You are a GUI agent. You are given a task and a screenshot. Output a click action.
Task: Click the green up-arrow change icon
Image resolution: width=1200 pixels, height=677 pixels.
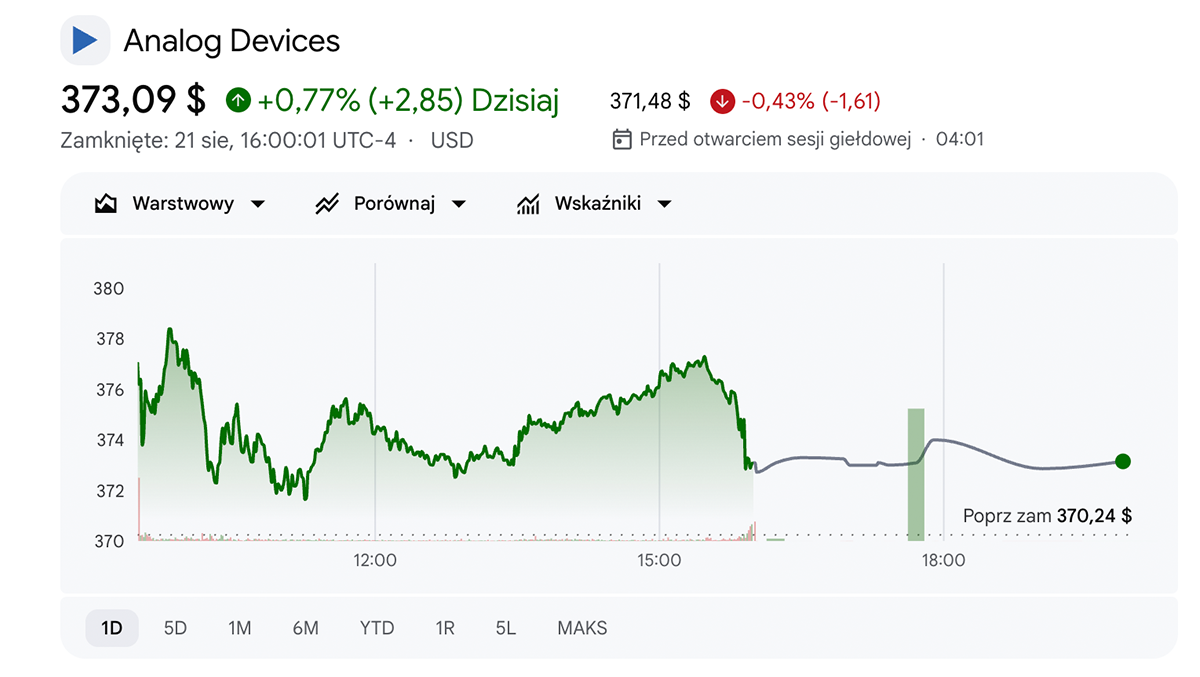click(x=238, y=100)
